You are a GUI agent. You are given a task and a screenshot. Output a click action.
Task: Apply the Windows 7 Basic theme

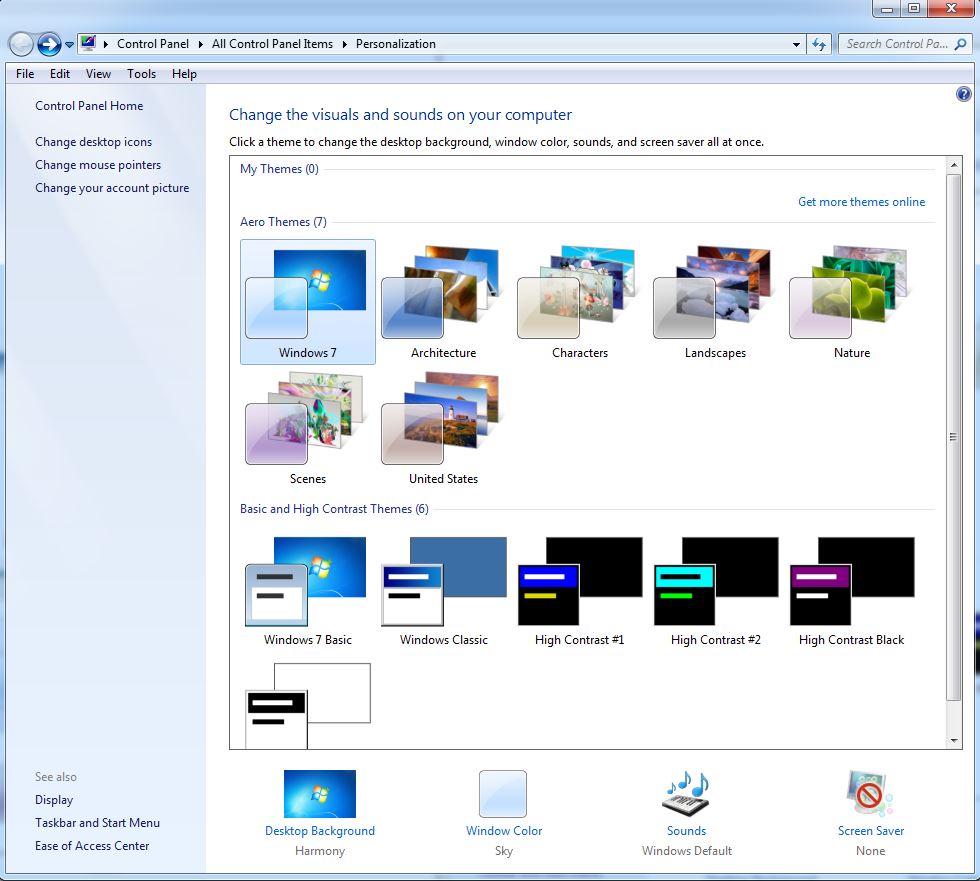pos(308,590)
